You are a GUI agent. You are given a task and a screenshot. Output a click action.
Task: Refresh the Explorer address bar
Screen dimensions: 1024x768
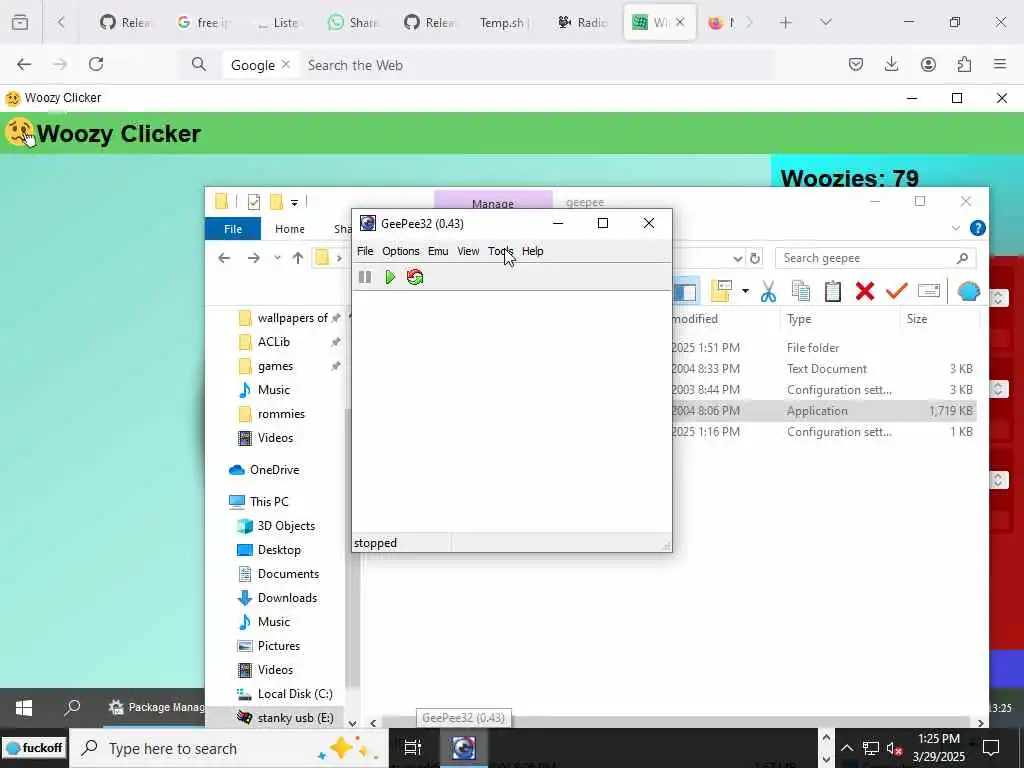tap(755, 258)
